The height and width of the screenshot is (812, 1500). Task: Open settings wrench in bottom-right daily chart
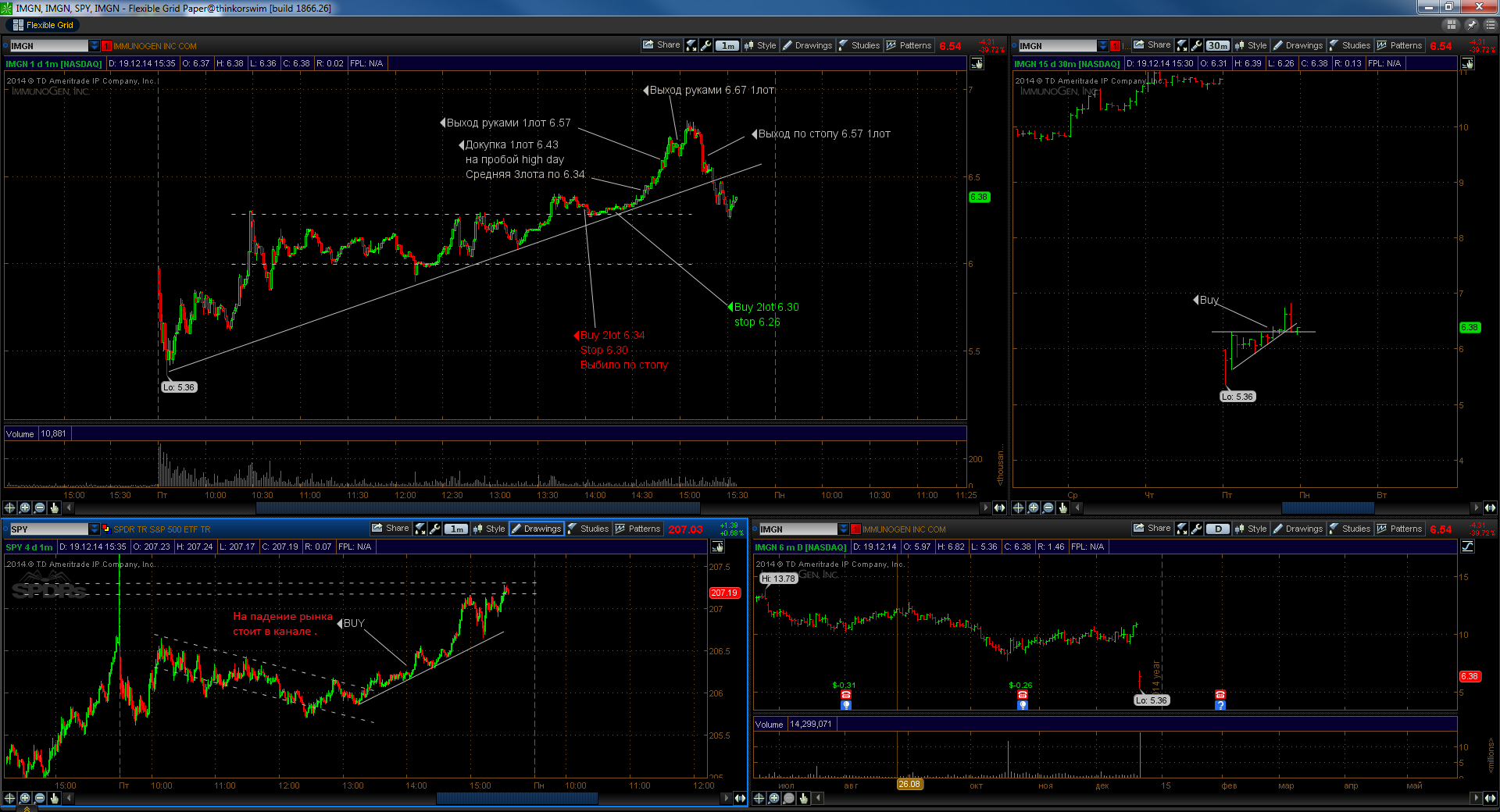[1197, 529]
